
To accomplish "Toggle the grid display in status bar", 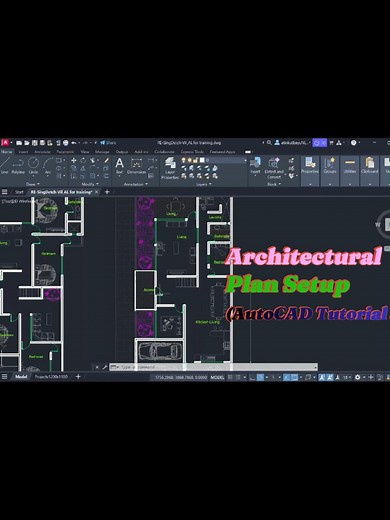I will coord(230,377).
